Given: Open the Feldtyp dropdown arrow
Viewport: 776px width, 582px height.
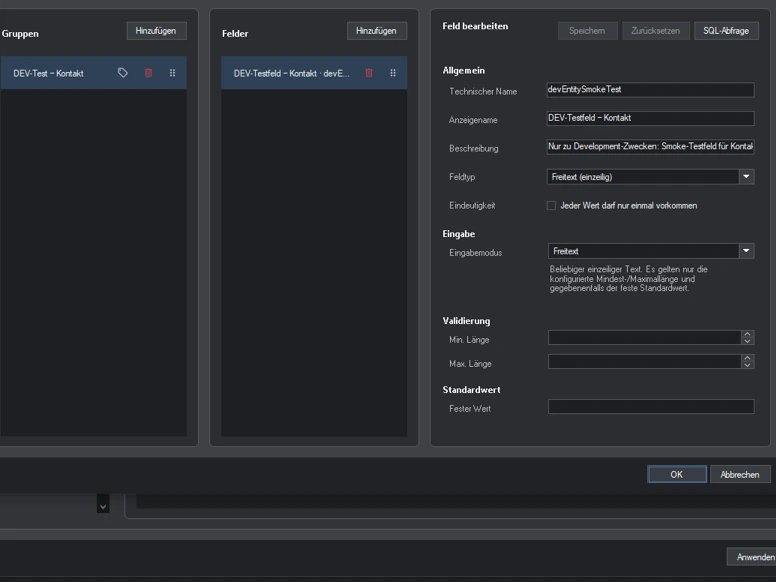Looking at the screenshot, I should click(x=746, y=177).
